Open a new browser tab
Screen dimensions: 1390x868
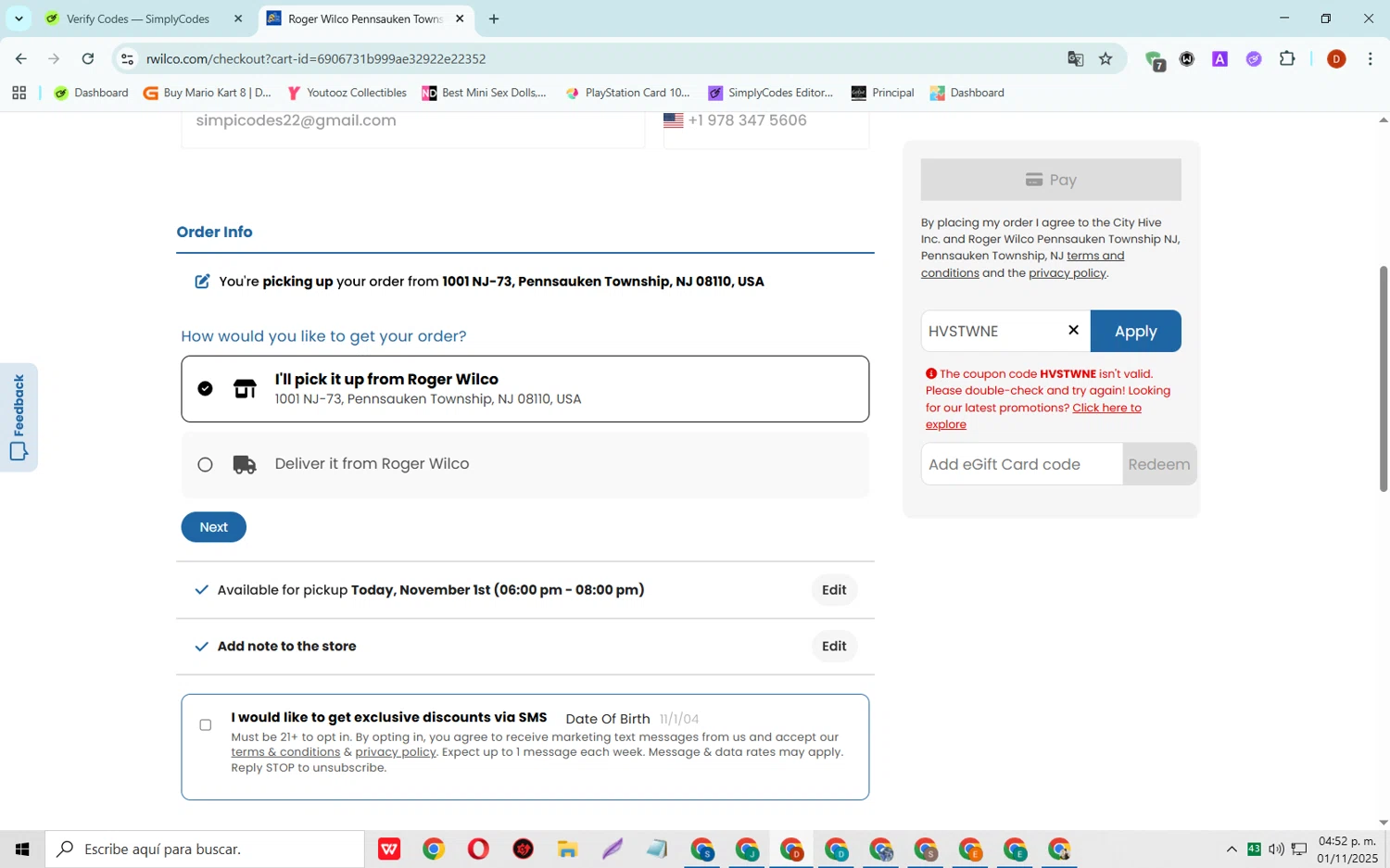(494, 19)
